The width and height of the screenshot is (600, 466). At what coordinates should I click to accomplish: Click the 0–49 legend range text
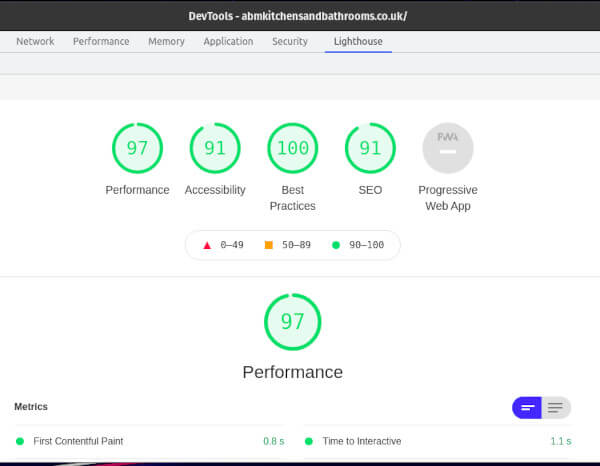[232, 245]
